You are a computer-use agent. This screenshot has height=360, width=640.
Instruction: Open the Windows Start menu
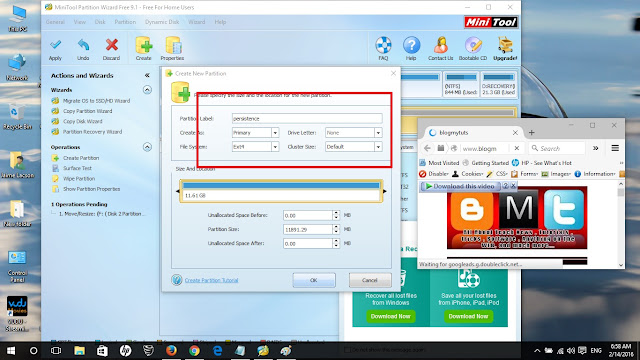[x=11, y=351]
